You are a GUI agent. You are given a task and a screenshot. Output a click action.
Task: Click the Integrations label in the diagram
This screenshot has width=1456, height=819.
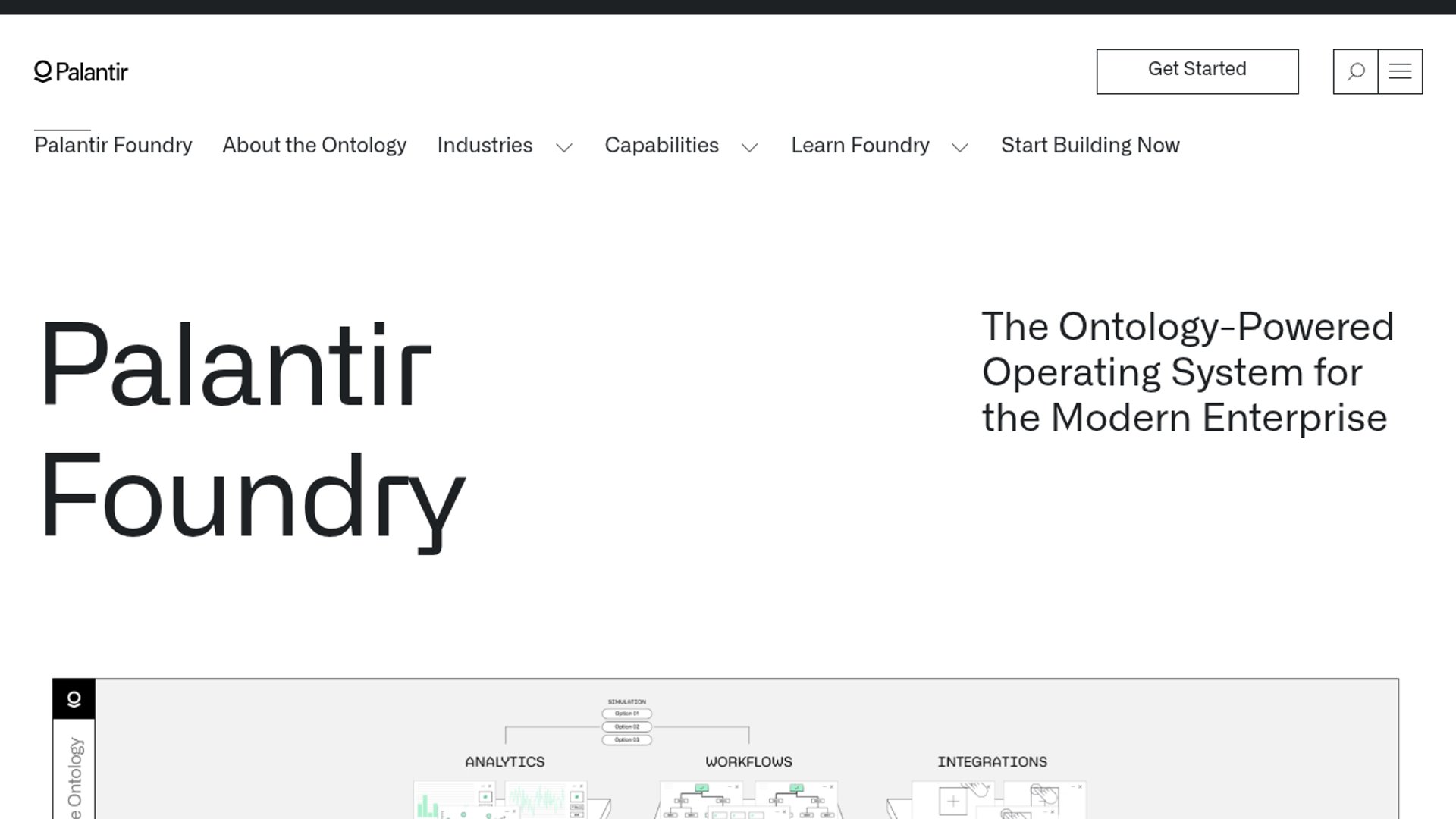point(993,761)
